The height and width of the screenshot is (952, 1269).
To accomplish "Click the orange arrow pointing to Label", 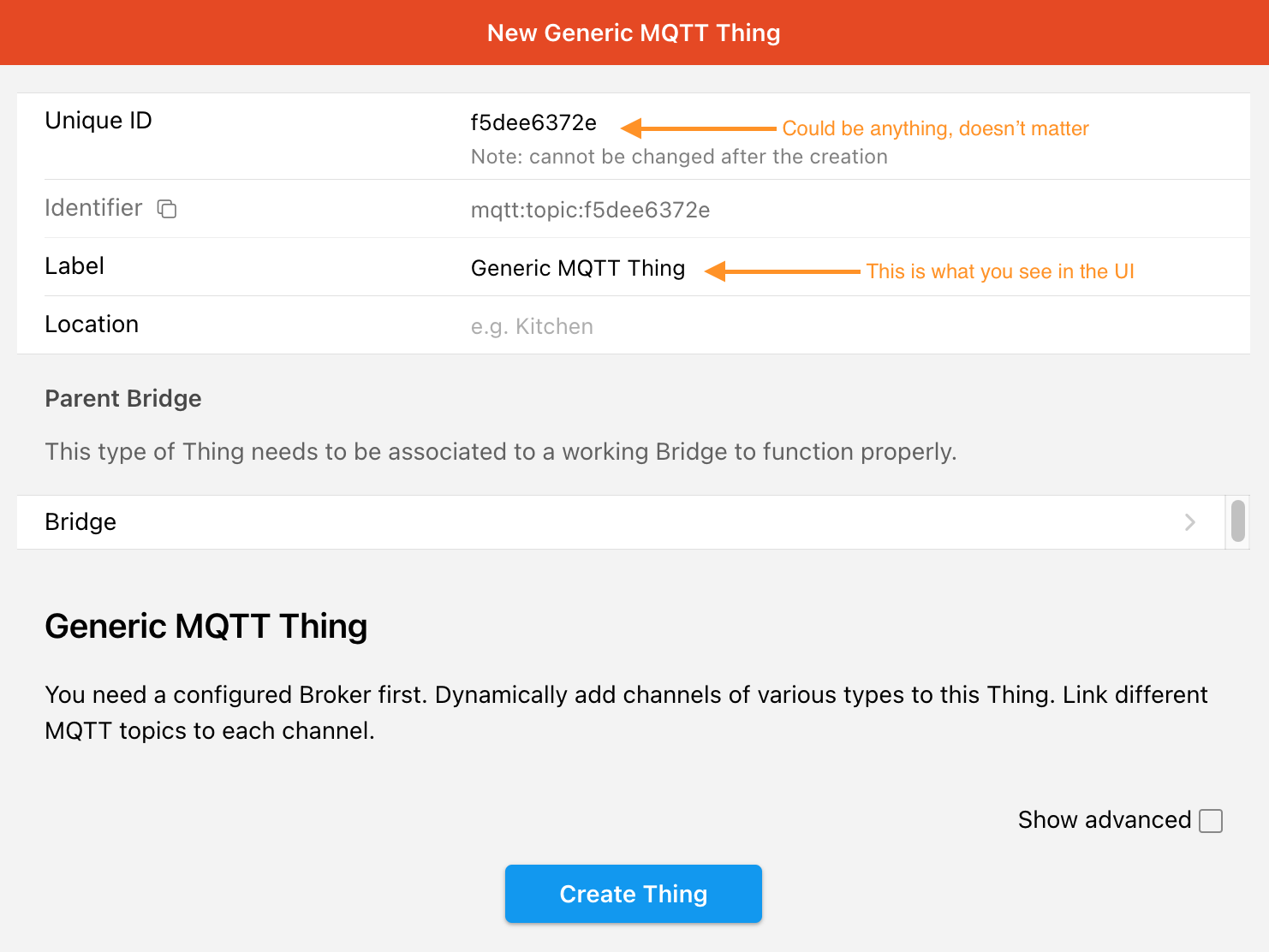I will click(782, 271).
